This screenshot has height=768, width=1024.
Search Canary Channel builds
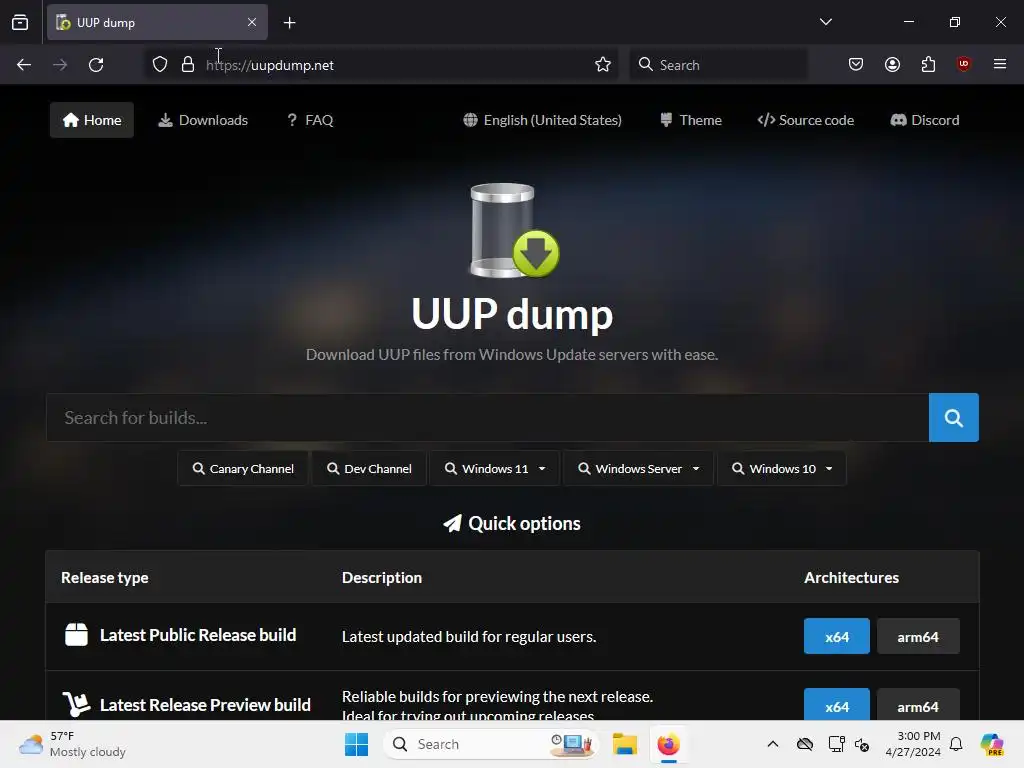tap(243, 469)
